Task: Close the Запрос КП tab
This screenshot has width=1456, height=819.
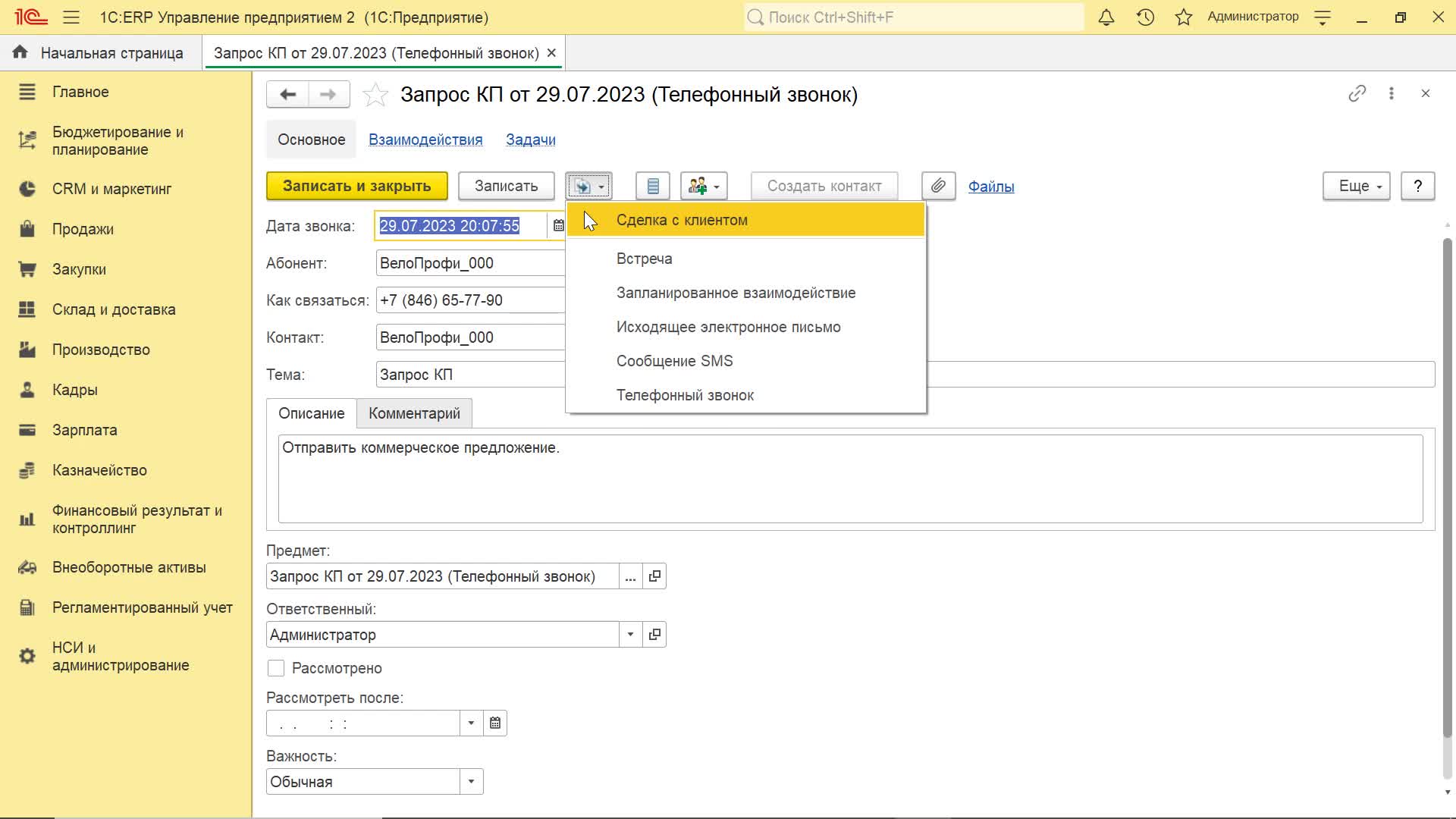Action: [x=551, y=53]
